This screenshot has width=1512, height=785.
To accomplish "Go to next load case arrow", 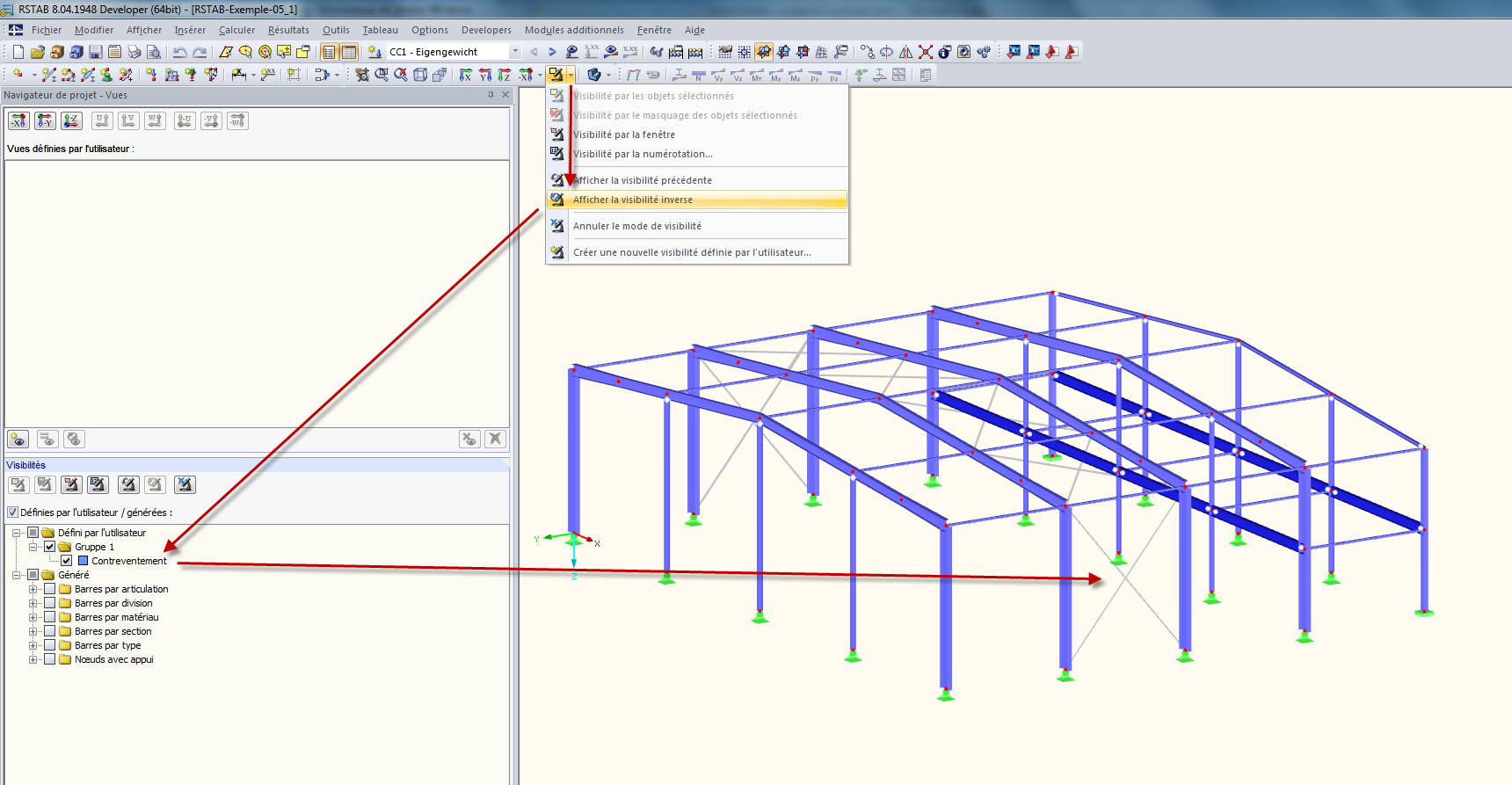I will click(552, 52).
